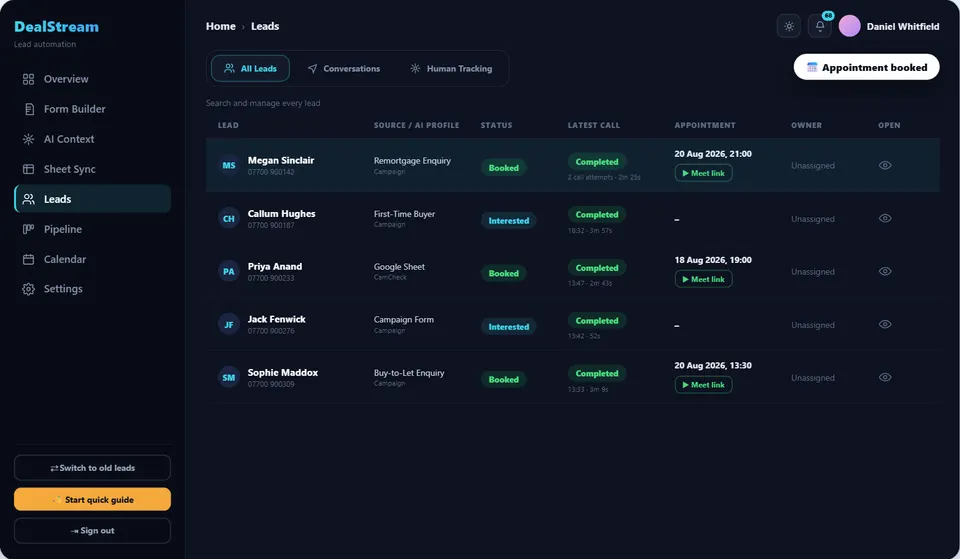Viewport: 960px width, 559px height.
Task: Toggle the light/dark theme sun icon
Action: point(789,26)
